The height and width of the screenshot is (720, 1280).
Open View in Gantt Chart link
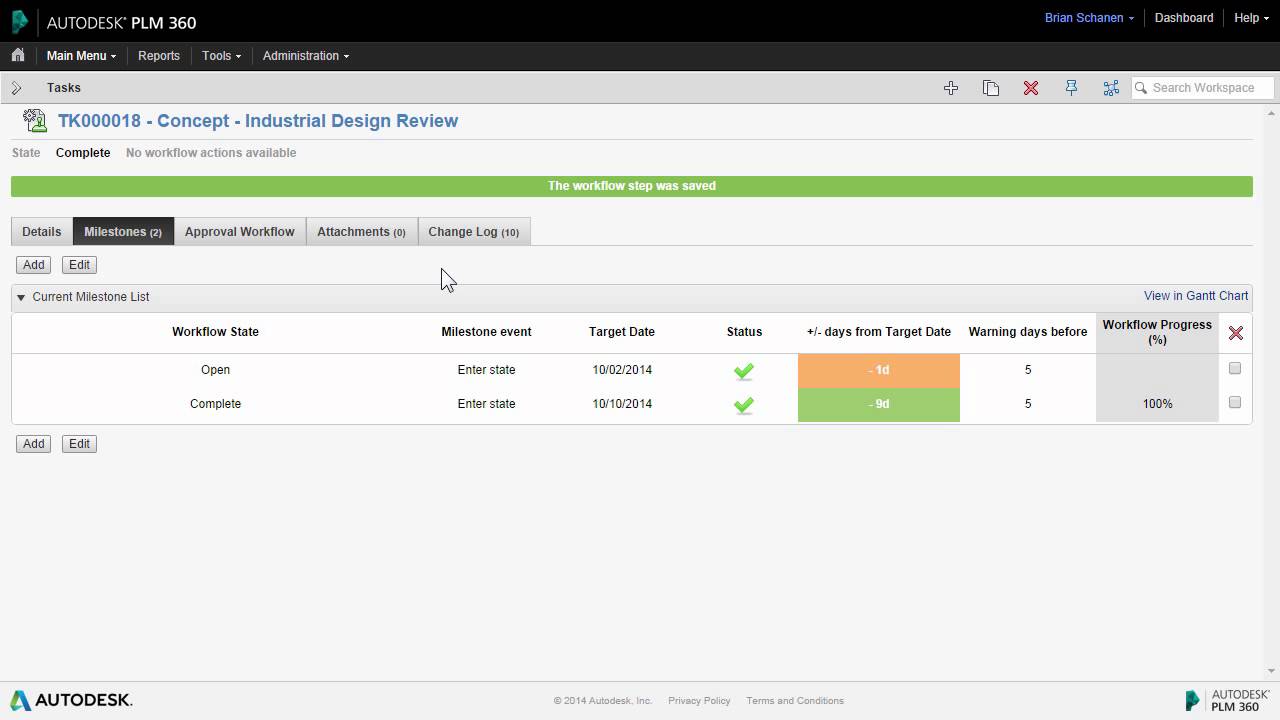pos(1196,296)
